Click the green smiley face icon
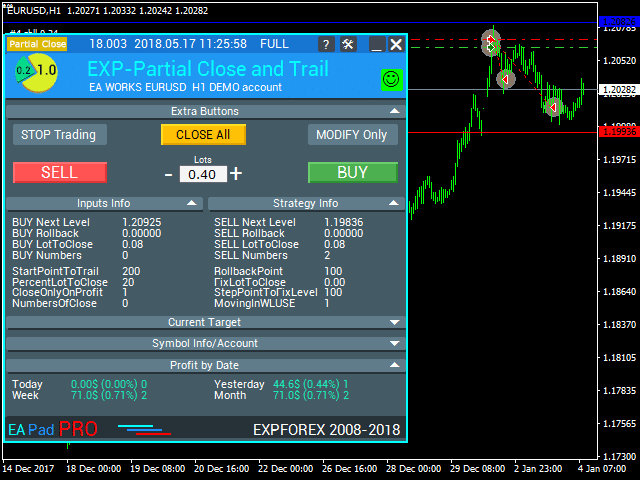This screenshot has width=640, height=480. point(390,78)
